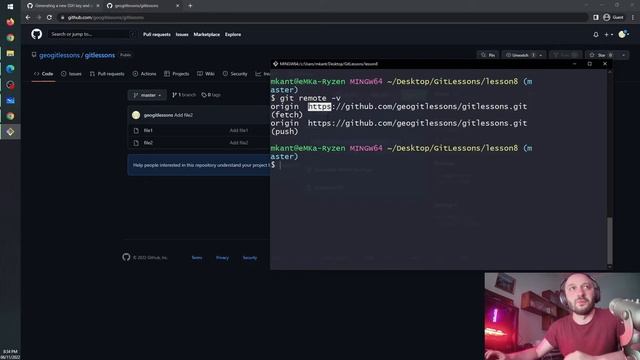640x360 pixels.
Task: Close the 'Generating a new SSH key' browser tab
Action: [x=98, y=6]
